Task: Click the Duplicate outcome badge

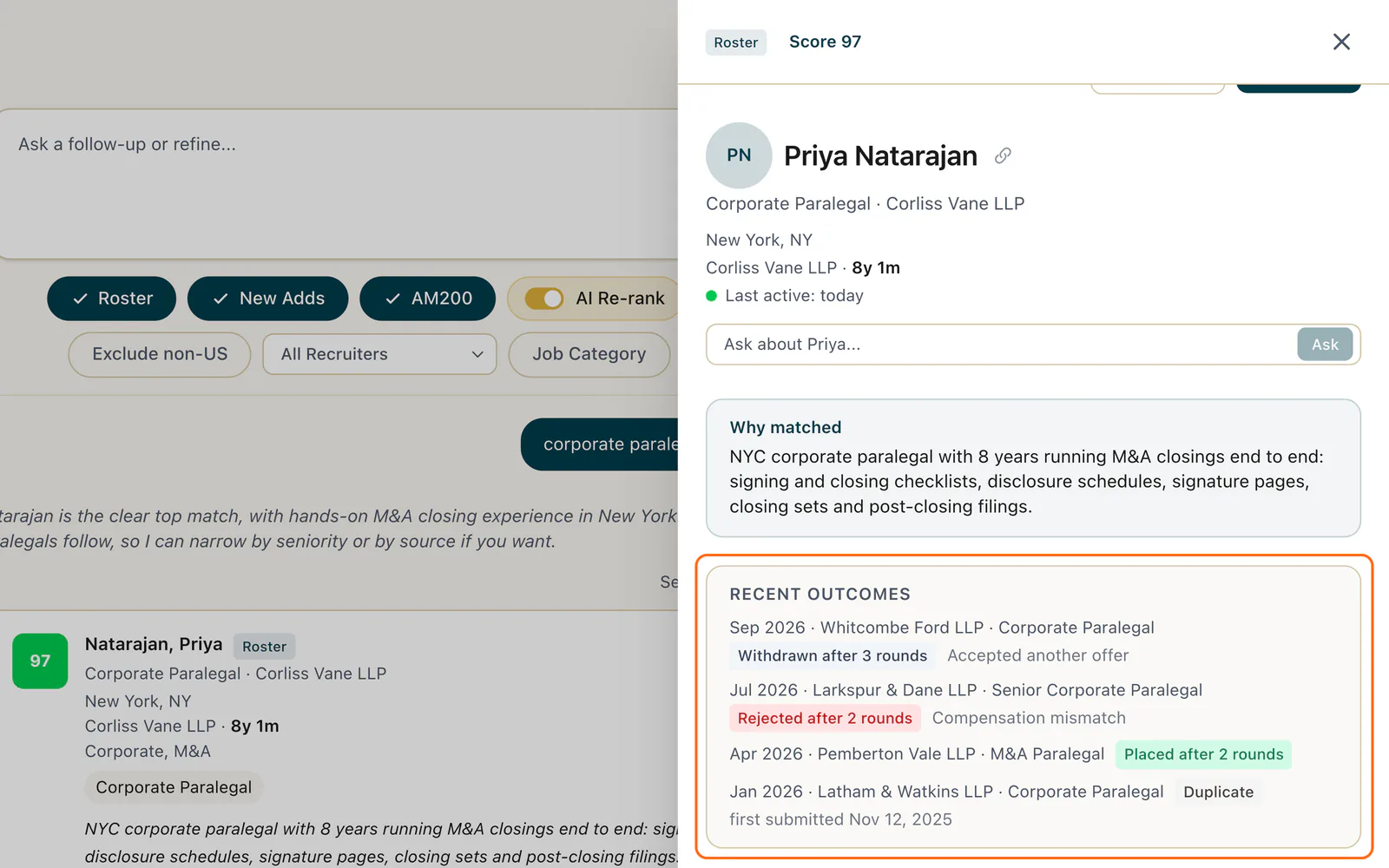Action: (x=1219, y=792)
